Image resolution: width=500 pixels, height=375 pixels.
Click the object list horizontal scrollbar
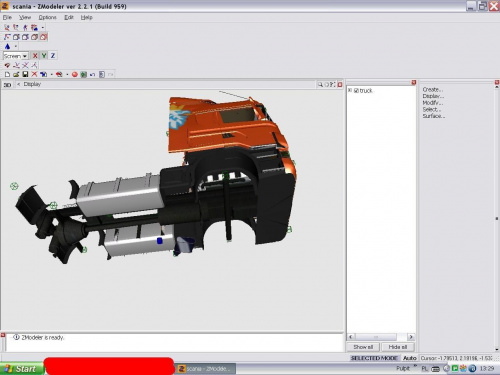pyautogui.click(x=381, y=337)
